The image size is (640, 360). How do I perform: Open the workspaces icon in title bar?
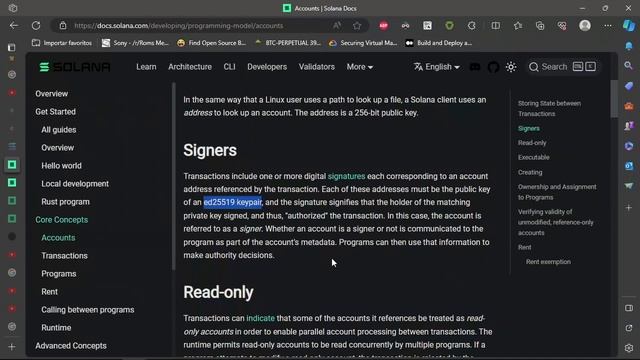pyautogui.click(x=13, y=8)
